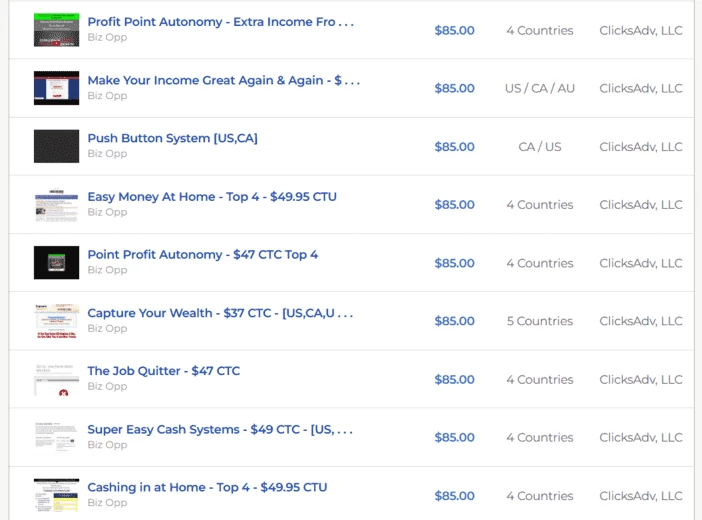Select the Push Button System dark thumbnail

[x=56, y=146]
